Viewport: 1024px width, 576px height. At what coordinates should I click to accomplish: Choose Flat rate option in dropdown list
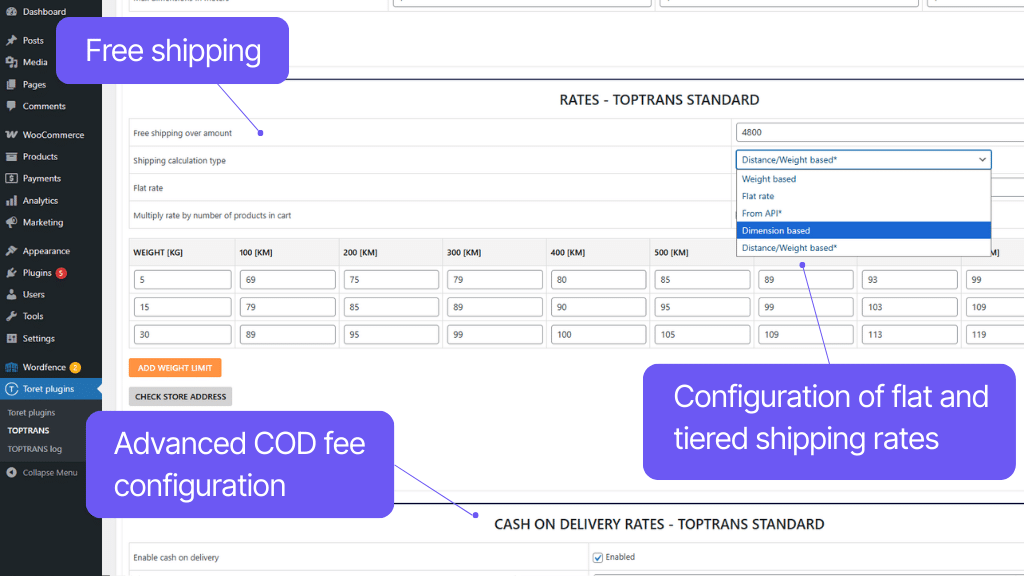coord(863,196)
